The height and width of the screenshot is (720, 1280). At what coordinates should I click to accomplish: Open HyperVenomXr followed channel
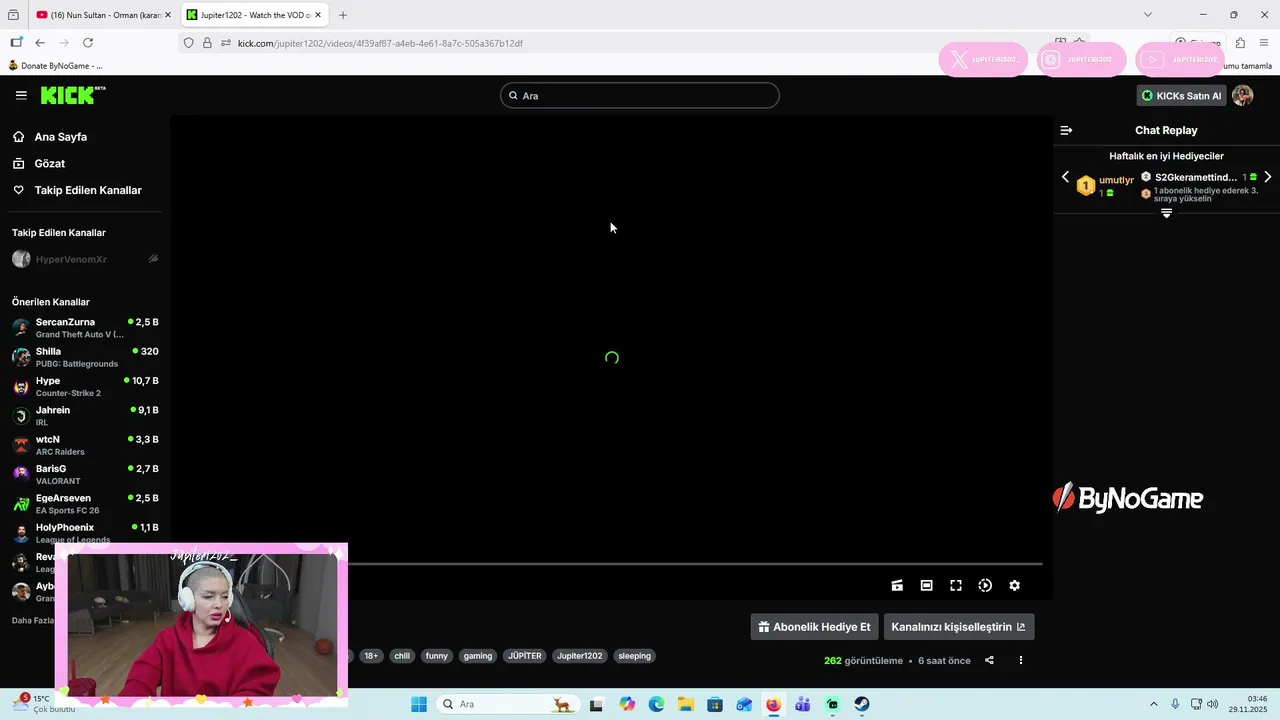84,259
